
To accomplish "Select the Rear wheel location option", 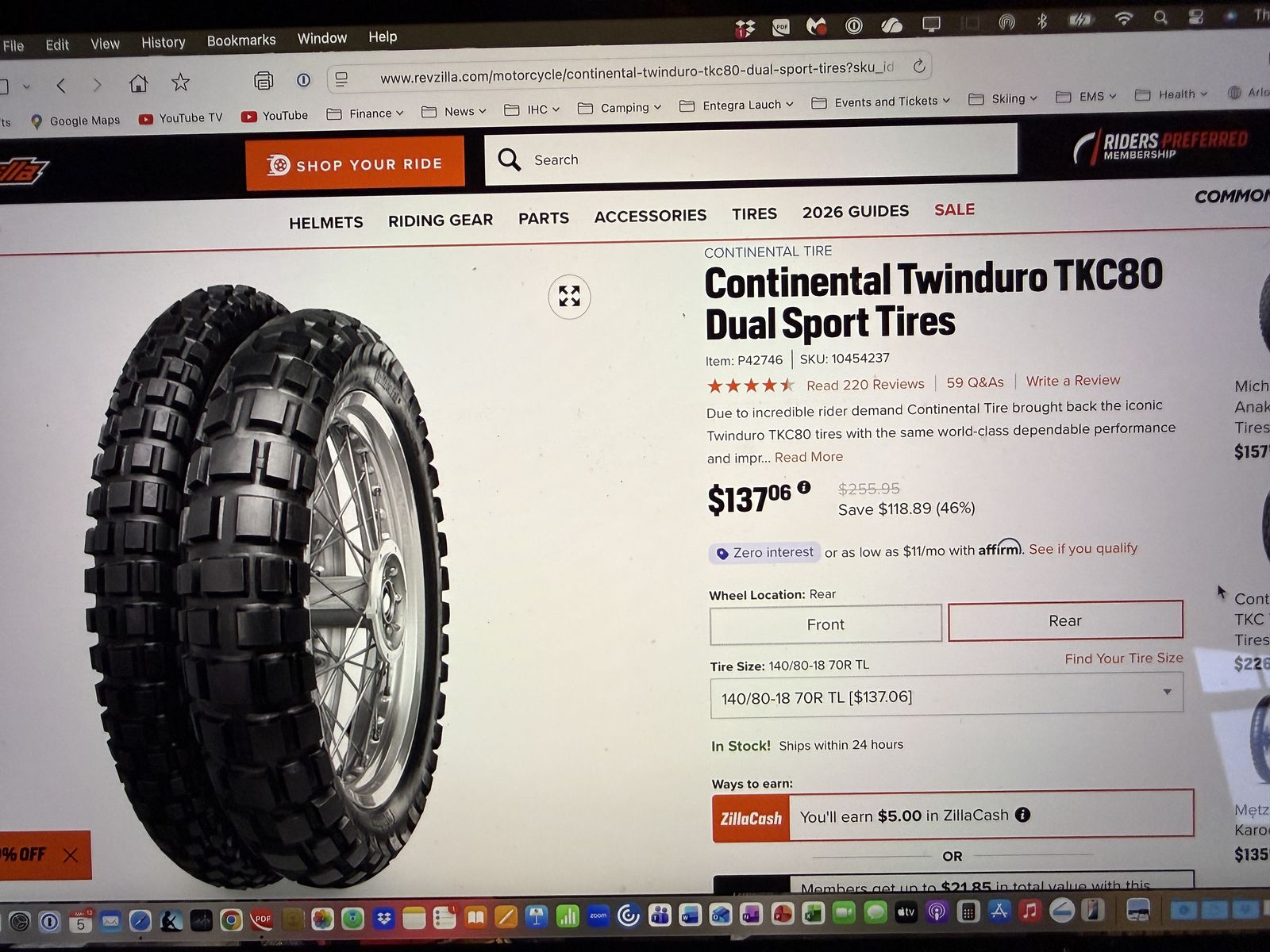I will pyautogui.click(x=1065, y=620).
